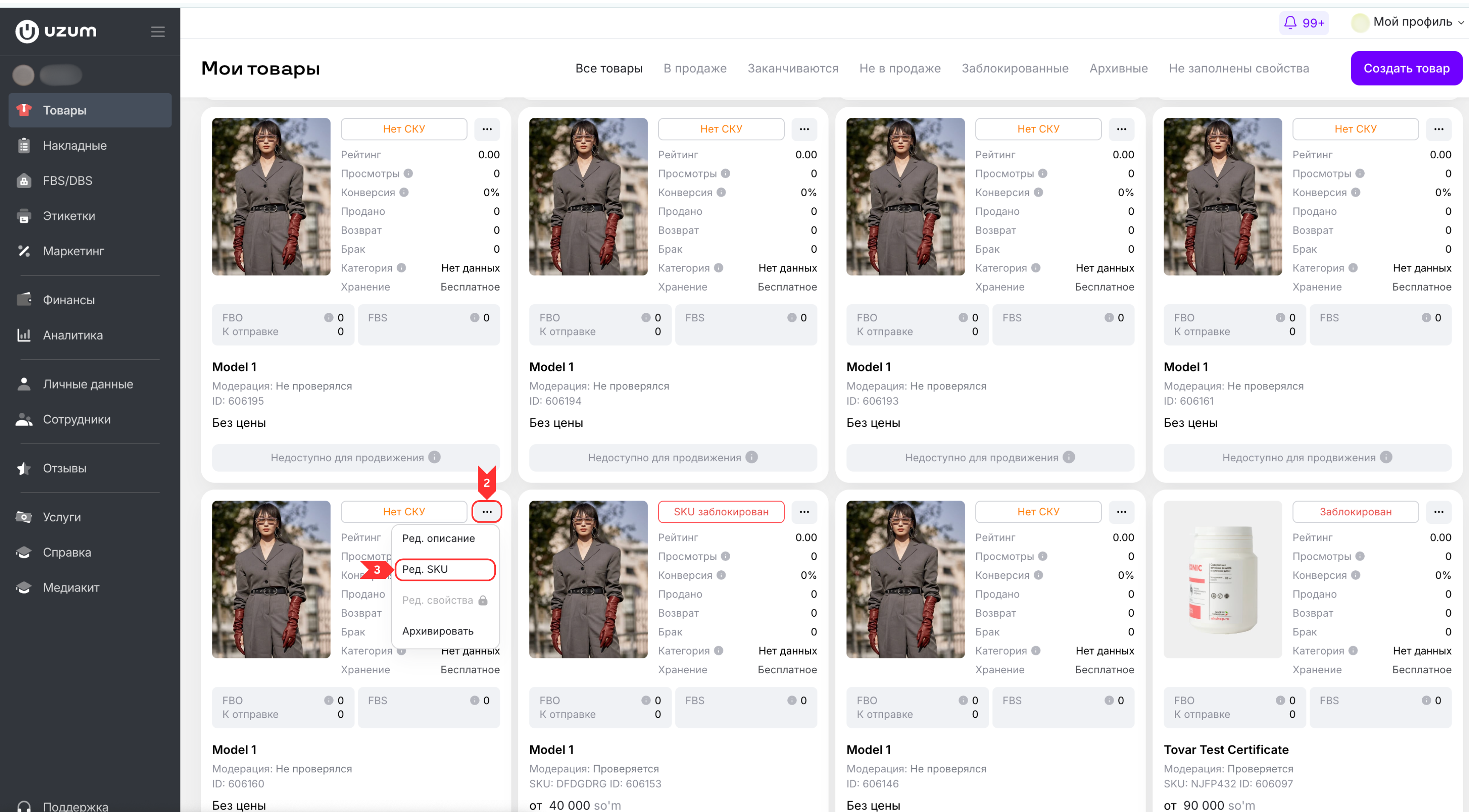Open Поддержка at the sidebar bottom
The image size is (1469, 812).
point(90,805)
